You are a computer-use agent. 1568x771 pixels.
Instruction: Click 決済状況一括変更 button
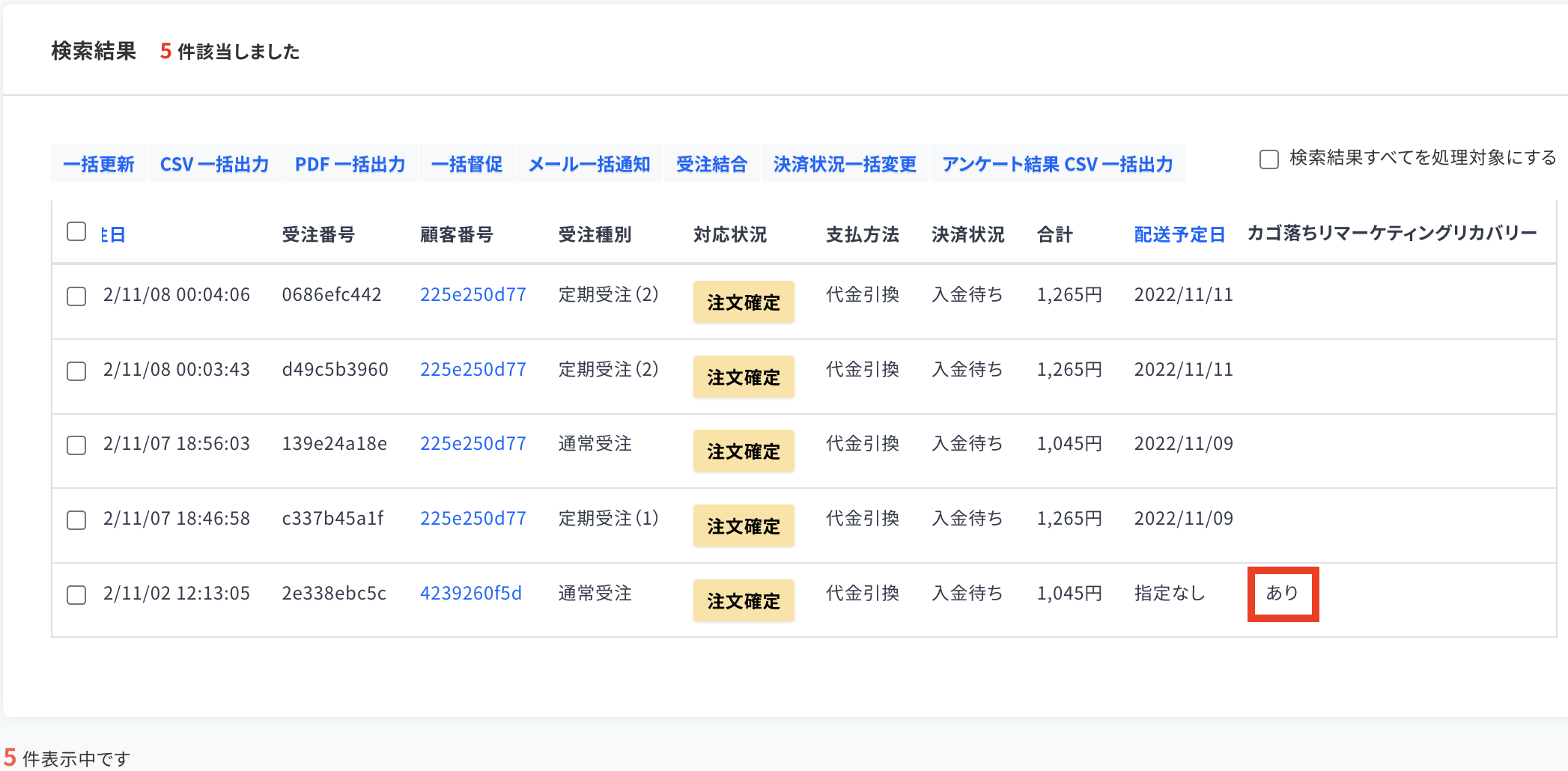(x=845, y=164)
